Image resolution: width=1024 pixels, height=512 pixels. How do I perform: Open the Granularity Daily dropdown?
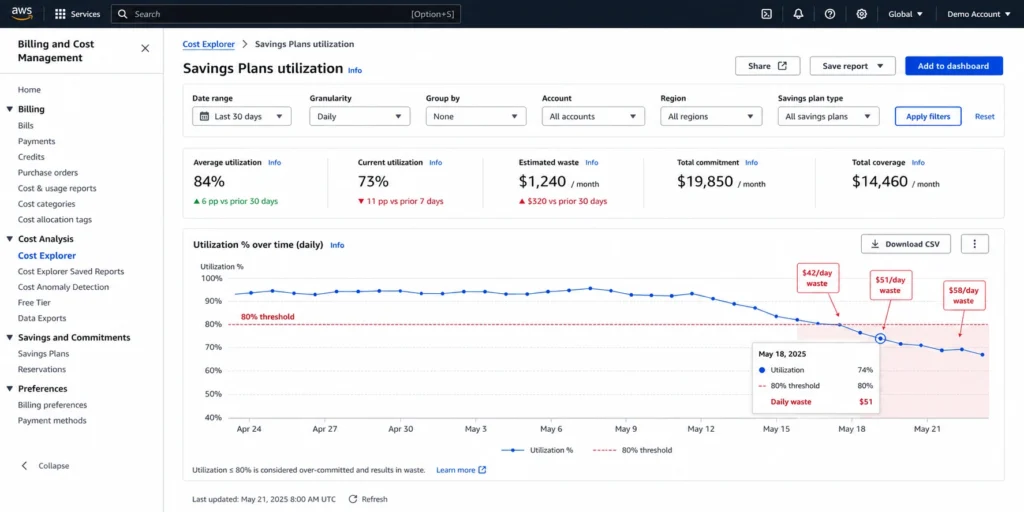(x=360, y=116)
